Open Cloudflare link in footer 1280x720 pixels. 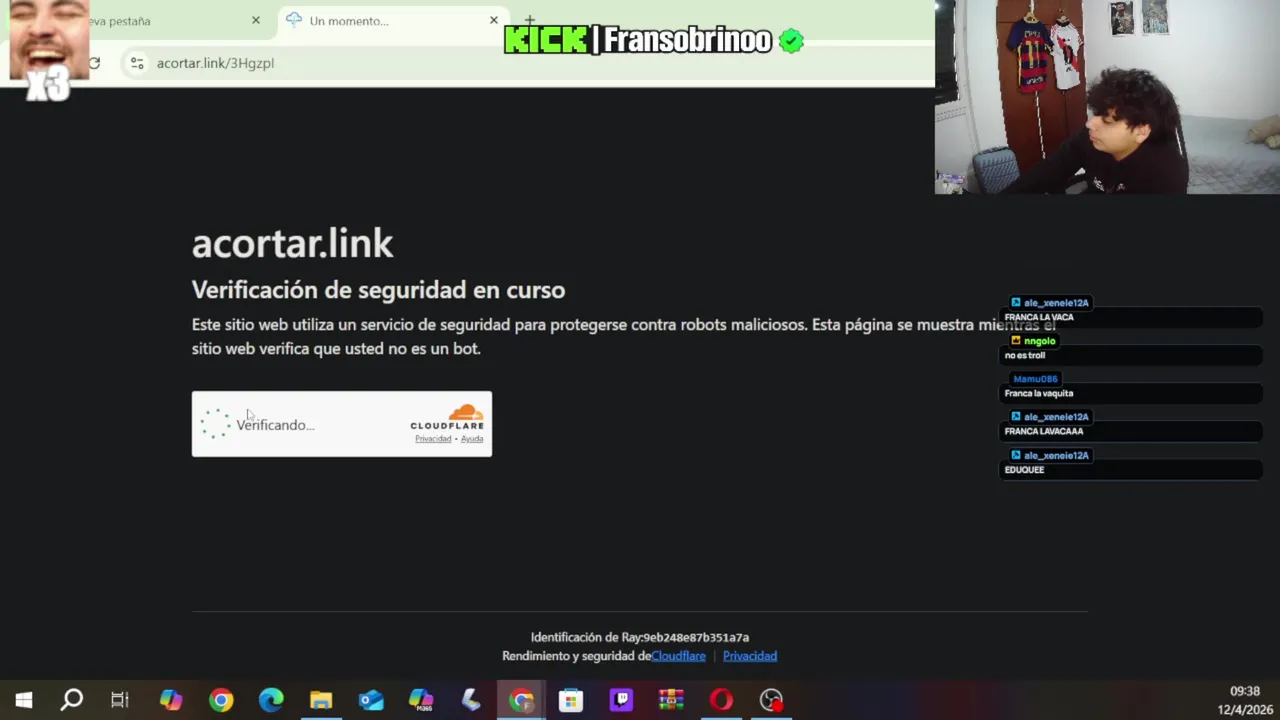tap(678, 656)
